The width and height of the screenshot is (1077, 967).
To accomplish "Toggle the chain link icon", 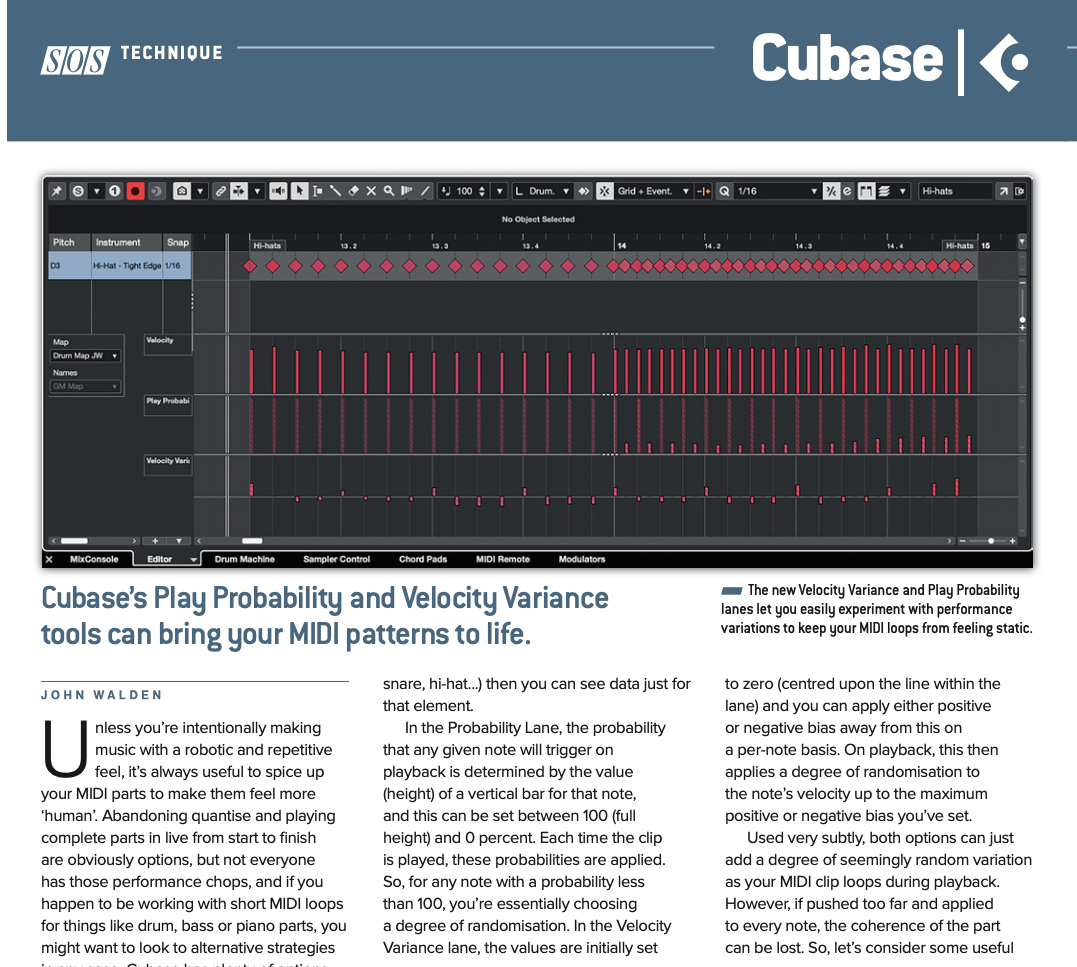I will point(220,191).
